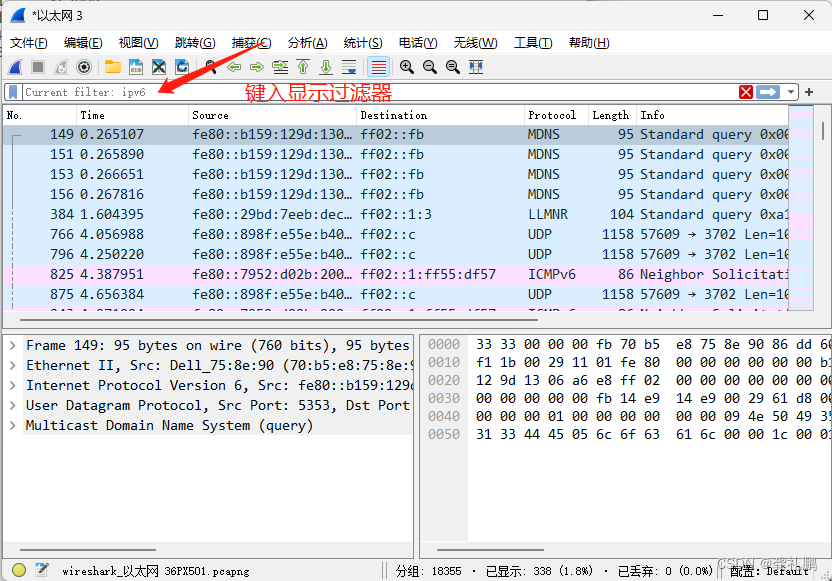Sort by Destination column header

click(x=440, y=115)
